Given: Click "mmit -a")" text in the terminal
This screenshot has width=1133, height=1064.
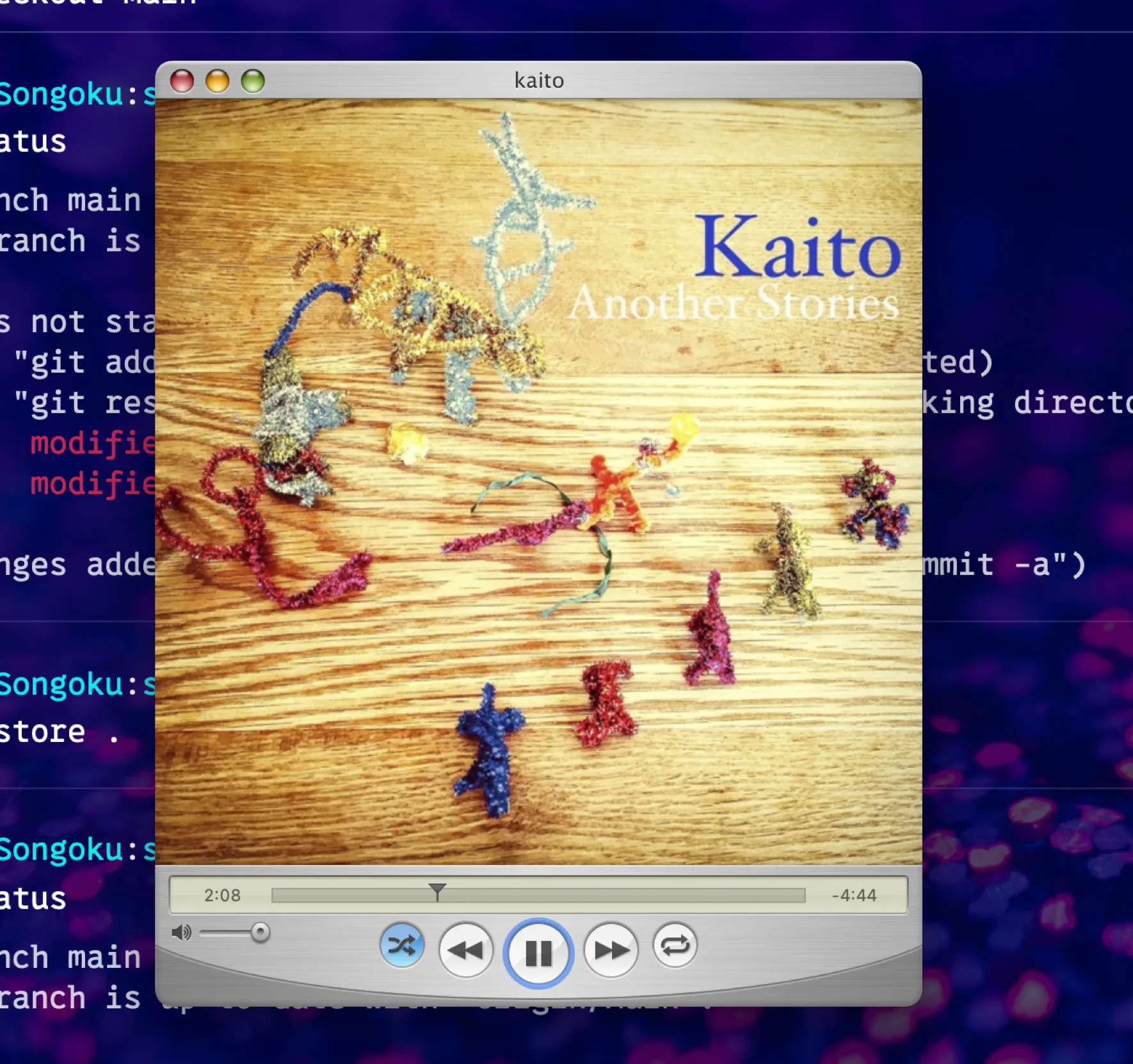Looking at the screenshot, I should (x=1003, y=565).
